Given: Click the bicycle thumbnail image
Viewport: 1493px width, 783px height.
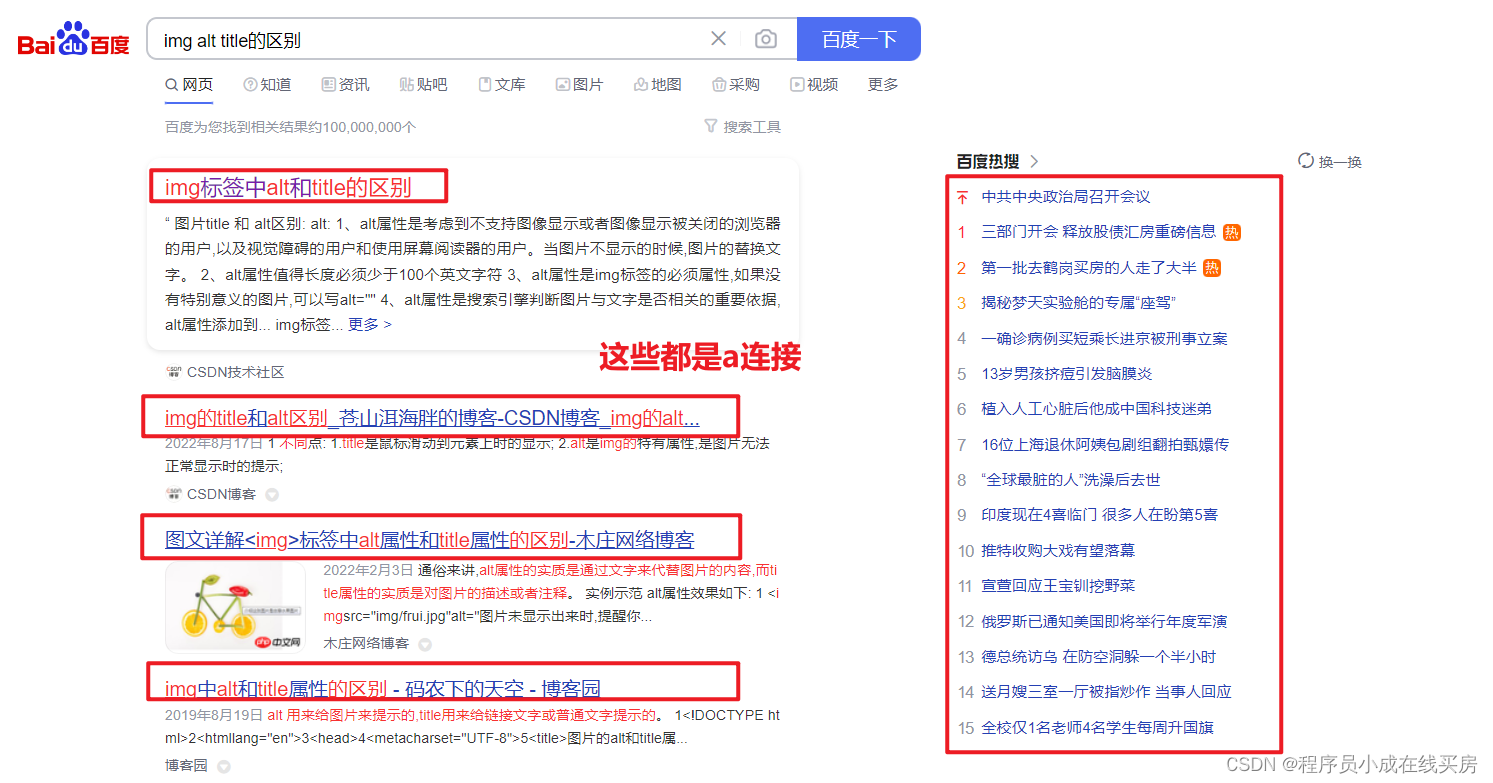Looking at the screenshot, I should coord(236,606).
